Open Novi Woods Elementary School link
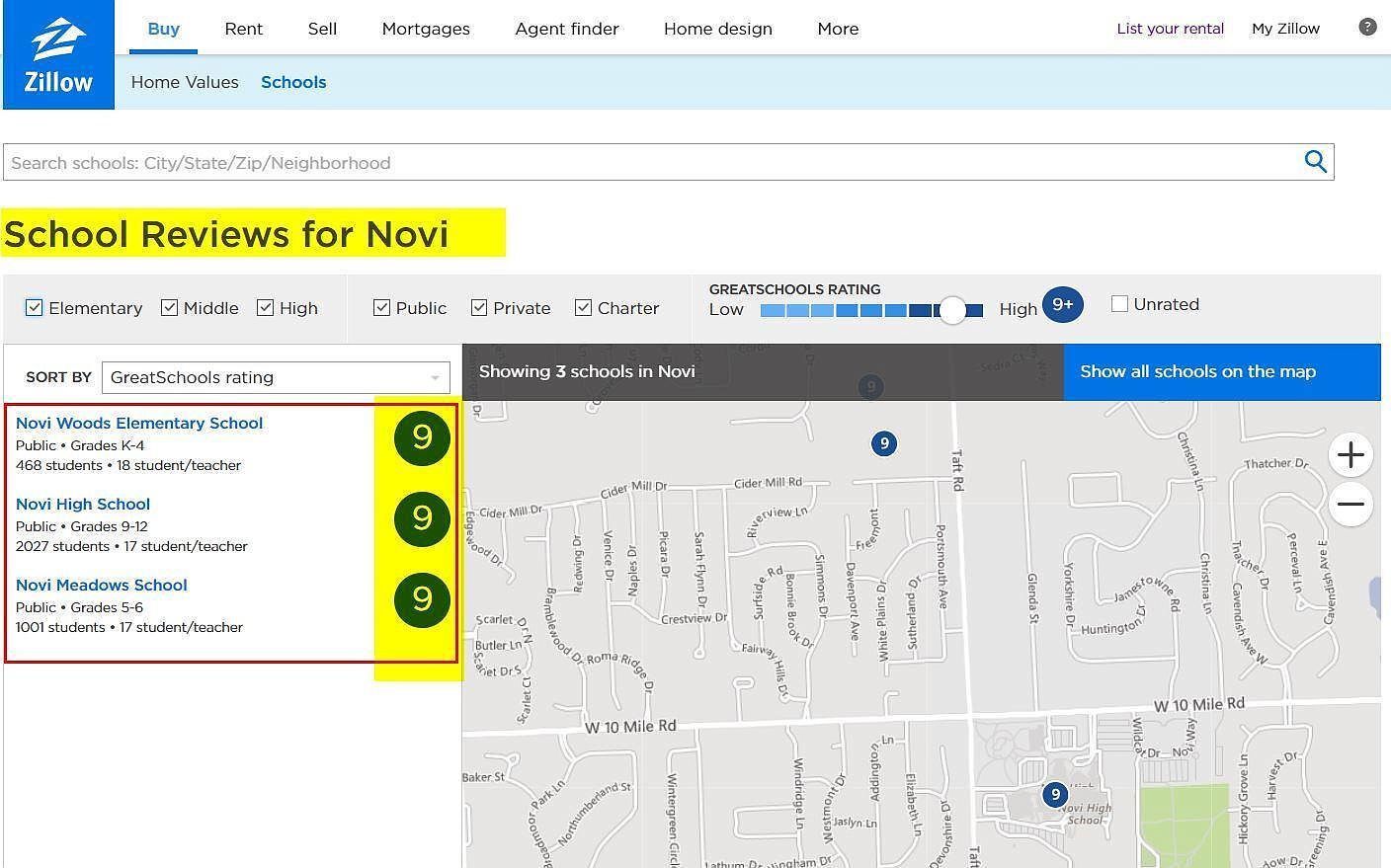Image resolution: width=1391 pixels, height=868 pixels. click(x=139, y=423)
